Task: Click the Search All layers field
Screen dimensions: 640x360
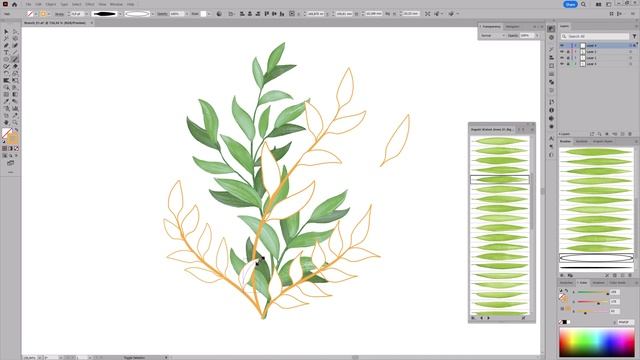Action: tap(595, 36)
